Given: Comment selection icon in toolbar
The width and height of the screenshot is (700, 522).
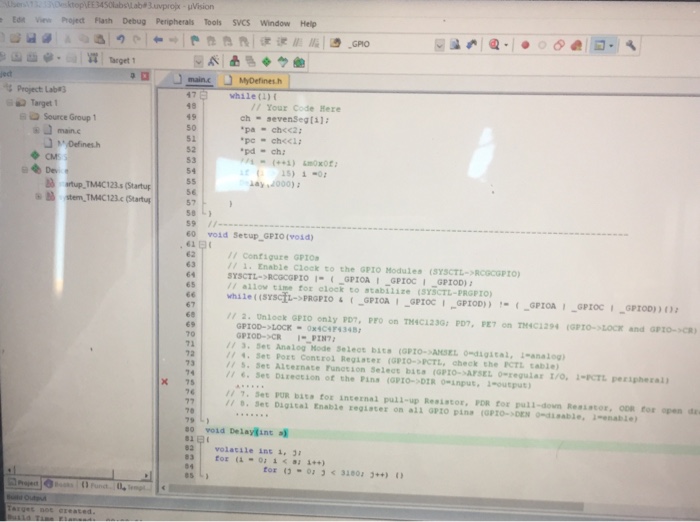Looking at the screenshot, I should pos(298,42).
